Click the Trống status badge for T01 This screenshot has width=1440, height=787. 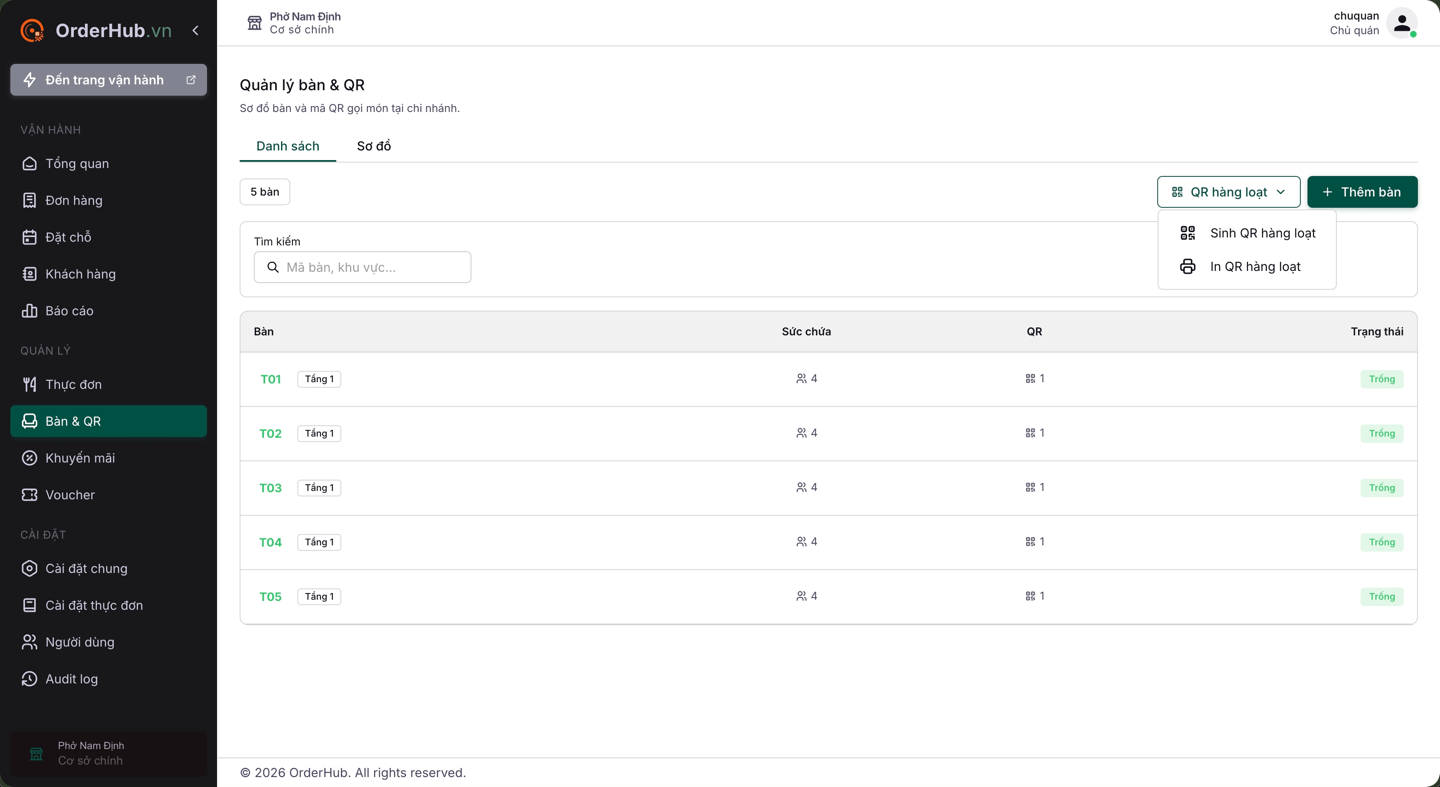point(1382,379)
